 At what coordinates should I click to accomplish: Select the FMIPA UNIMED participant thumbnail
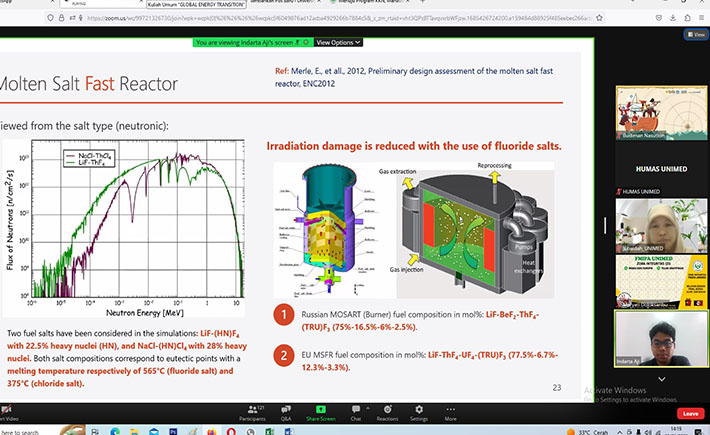[x=661, y=282]
